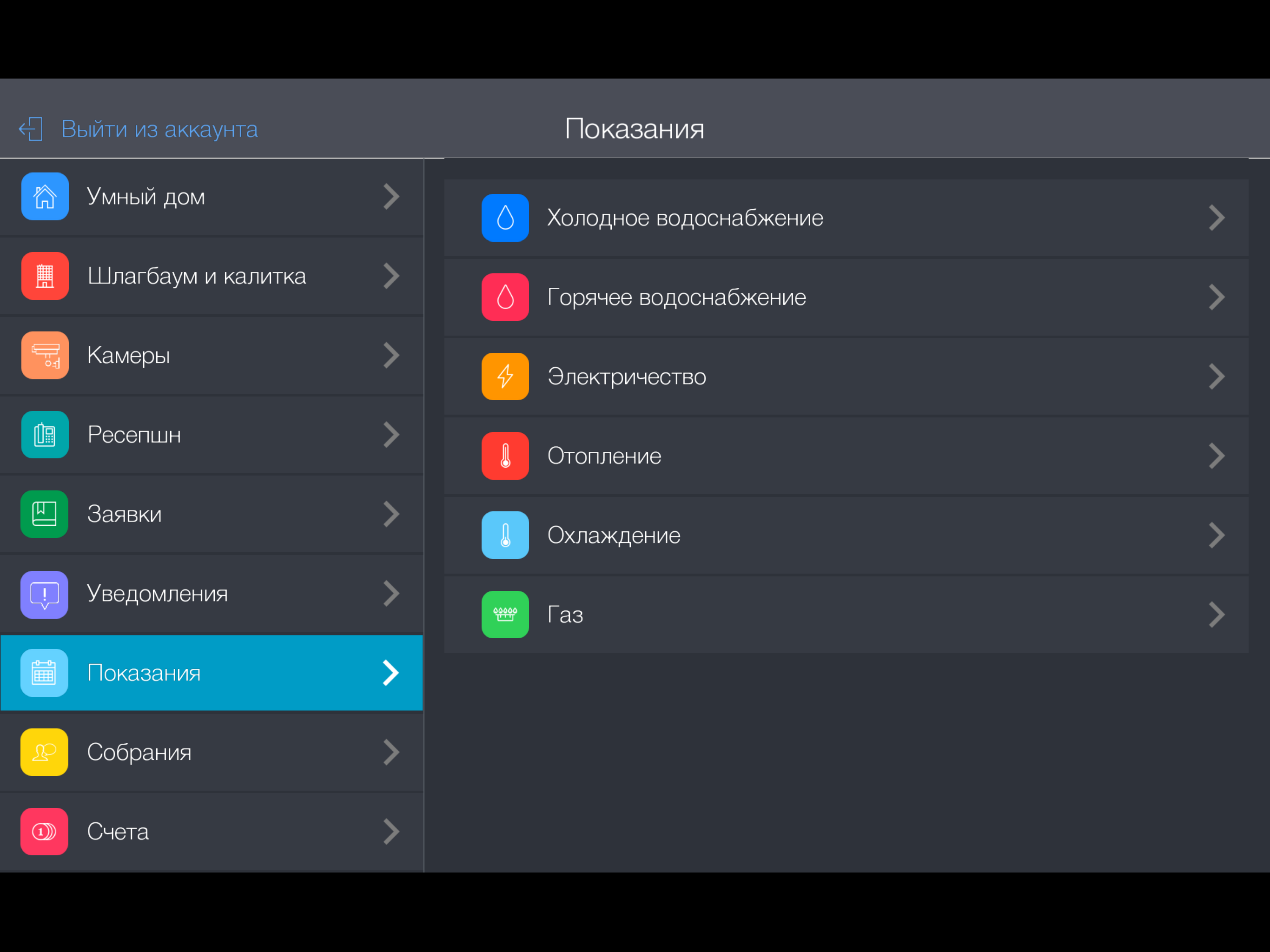This screenshot has width=1270, height=952.
Task: Open Холодное водоснабжение readings
Action: click(x=847, y=218)
